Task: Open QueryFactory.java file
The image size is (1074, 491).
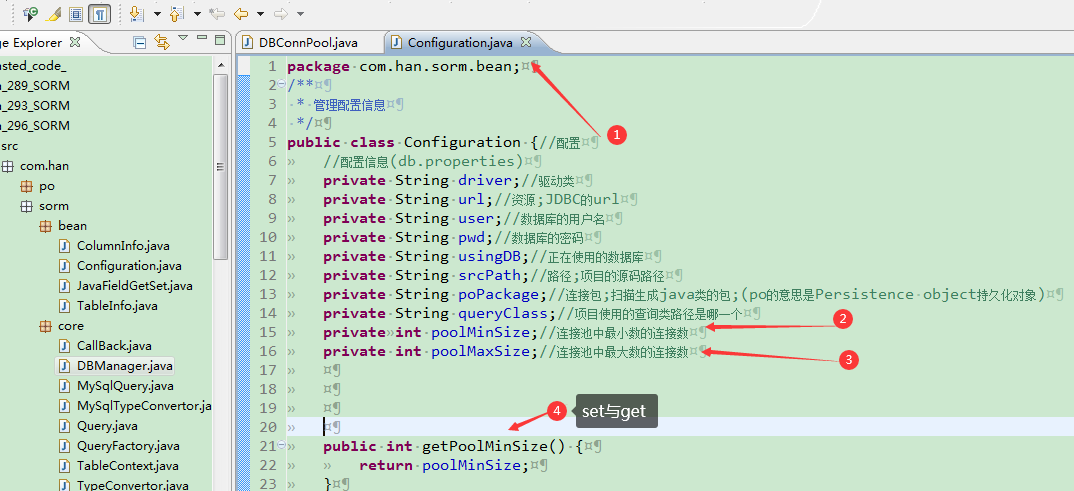Action: pos(128,446)
